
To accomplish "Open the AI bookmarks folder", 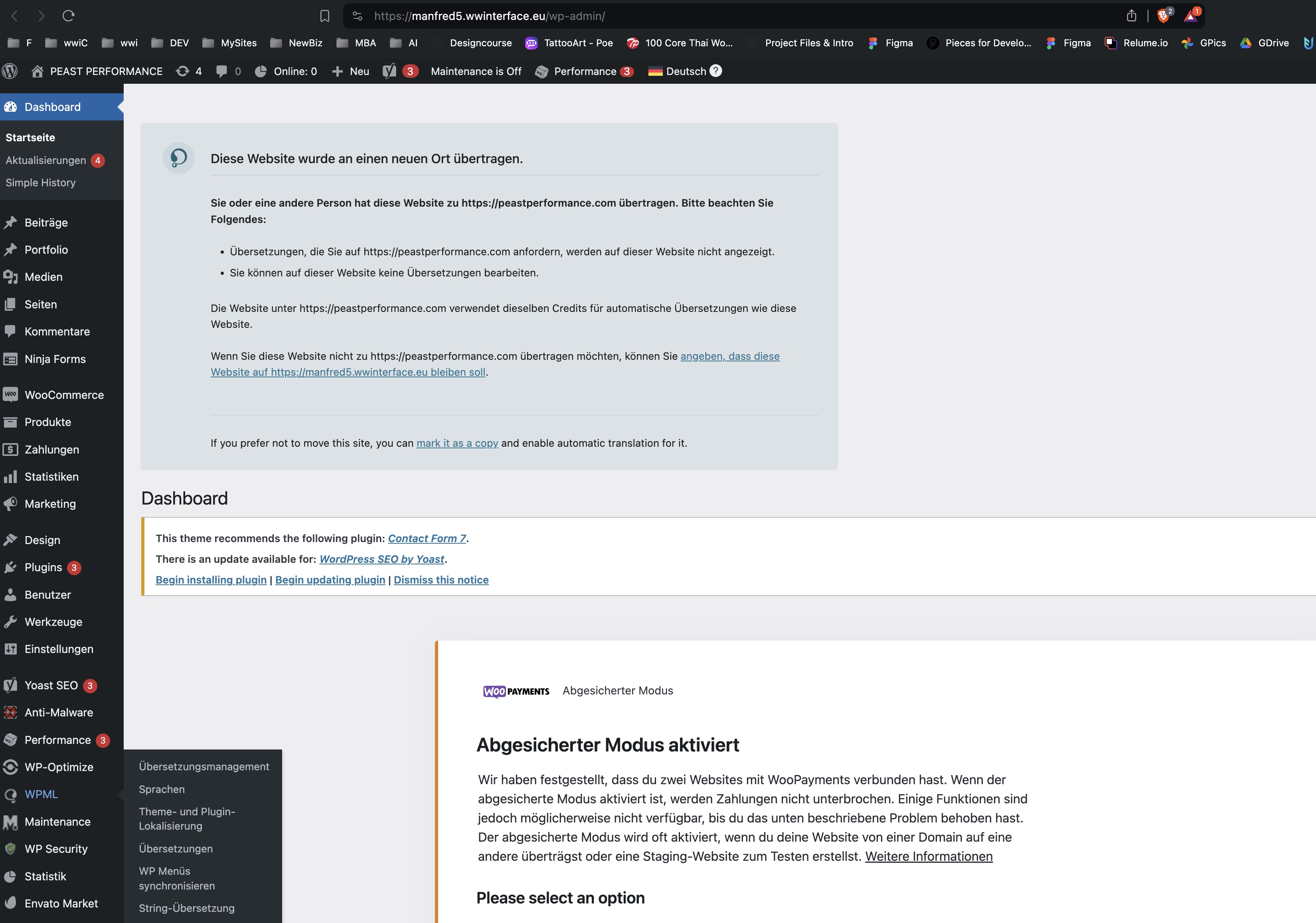I will pyautogui.click(x=403, y=43).
